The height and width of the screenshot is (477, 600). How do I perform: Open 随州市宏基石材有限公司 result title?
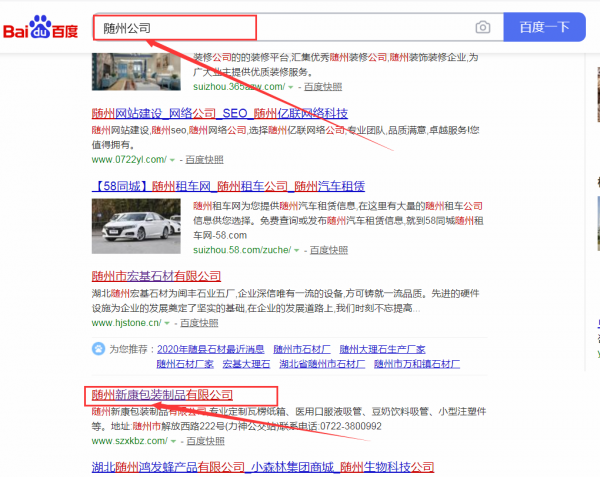coord(156,276)
